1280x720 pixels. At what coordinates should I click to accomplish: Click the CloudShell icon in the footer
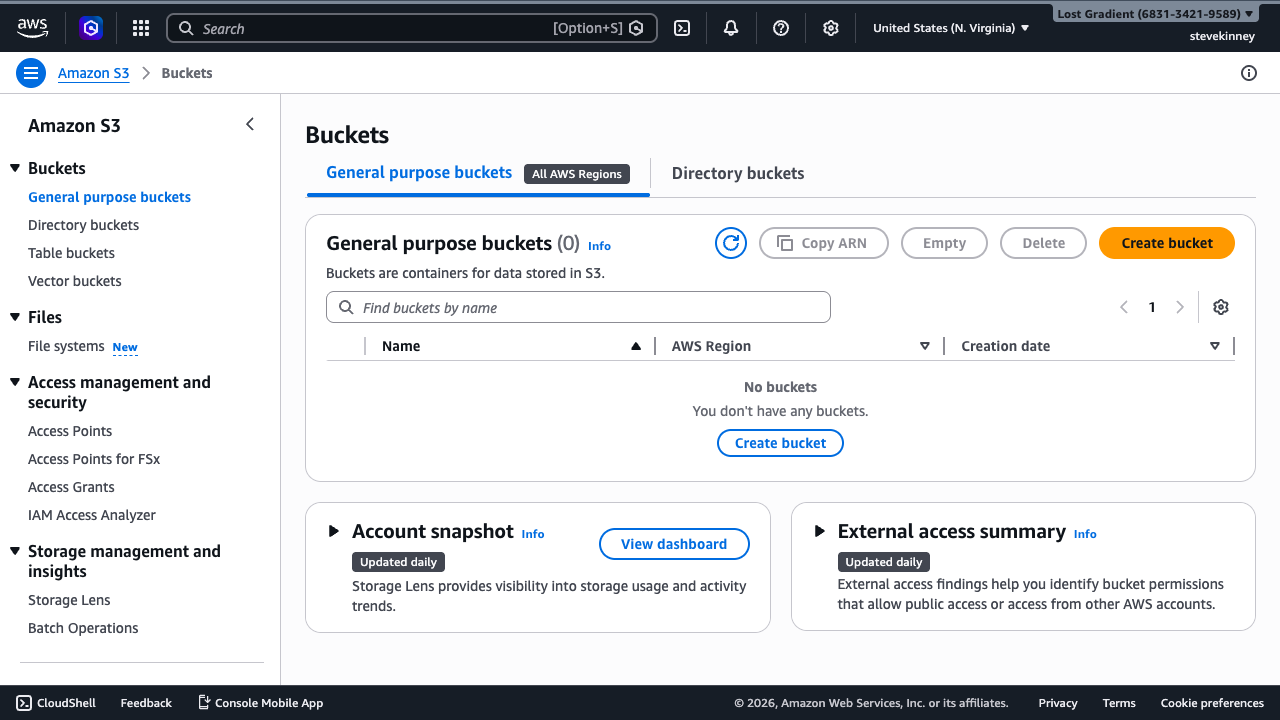[x=24, y=703]
